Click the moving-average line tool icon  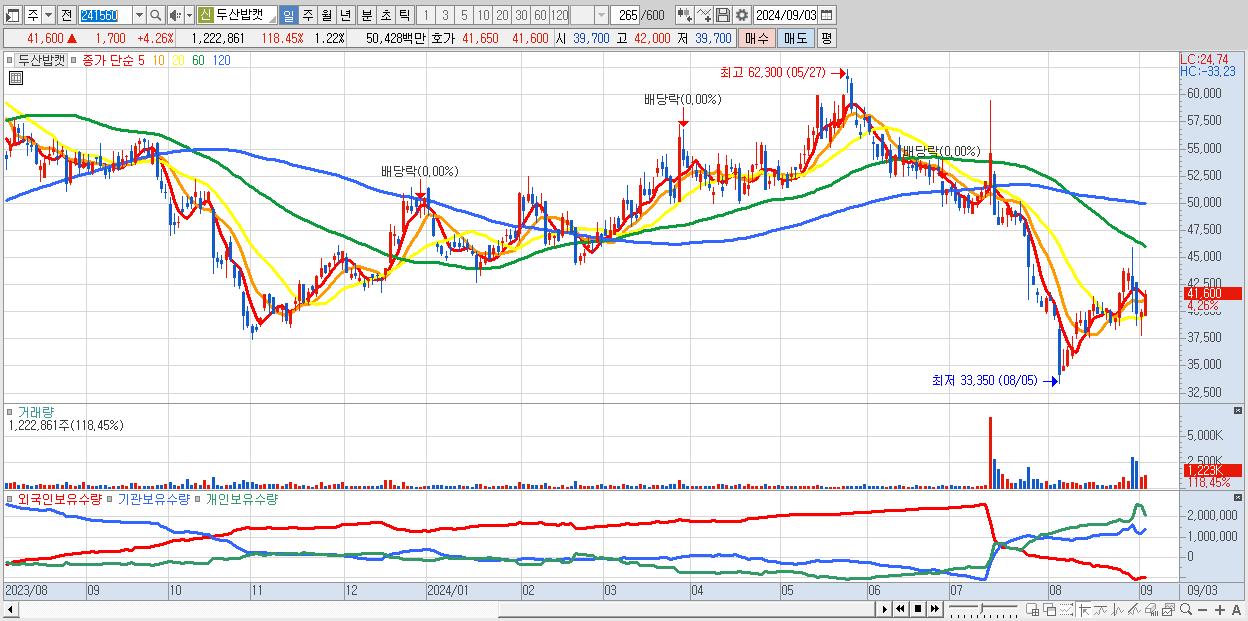coord(1101,609)
